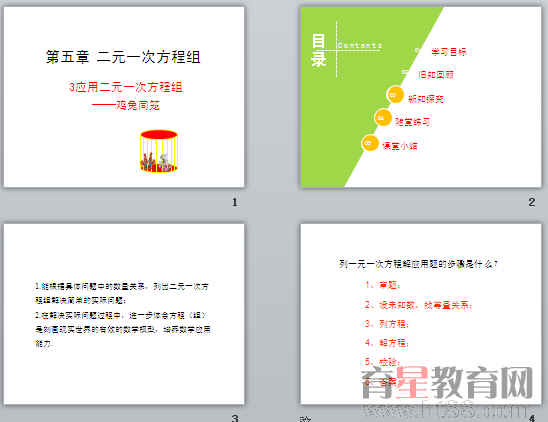The width and height of the screenshot is (548, 422).
Task: Click the red subtitle 3应用二元一次方程组
Action: (126, 87)
